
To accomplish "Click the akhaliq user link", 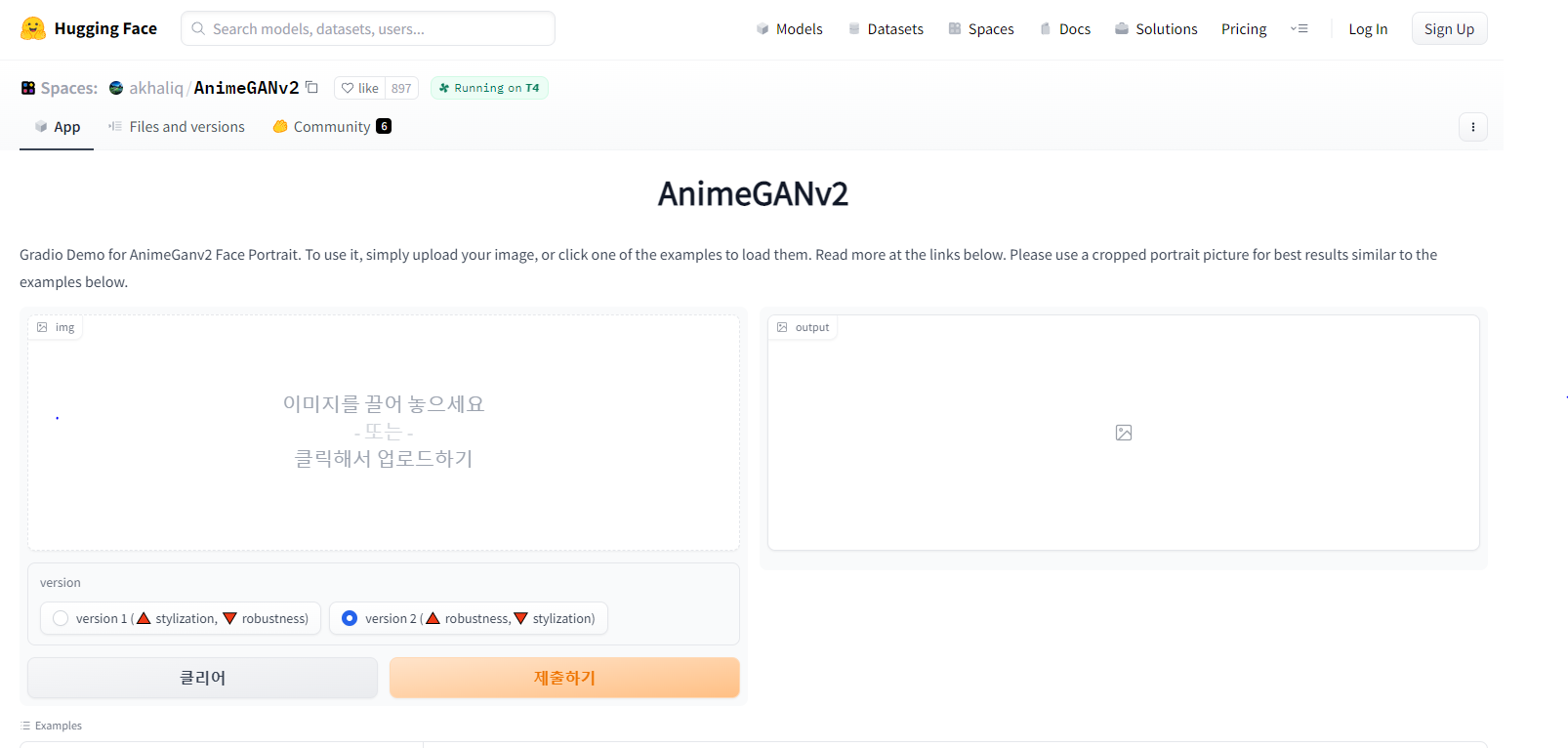I will (156, 88).
